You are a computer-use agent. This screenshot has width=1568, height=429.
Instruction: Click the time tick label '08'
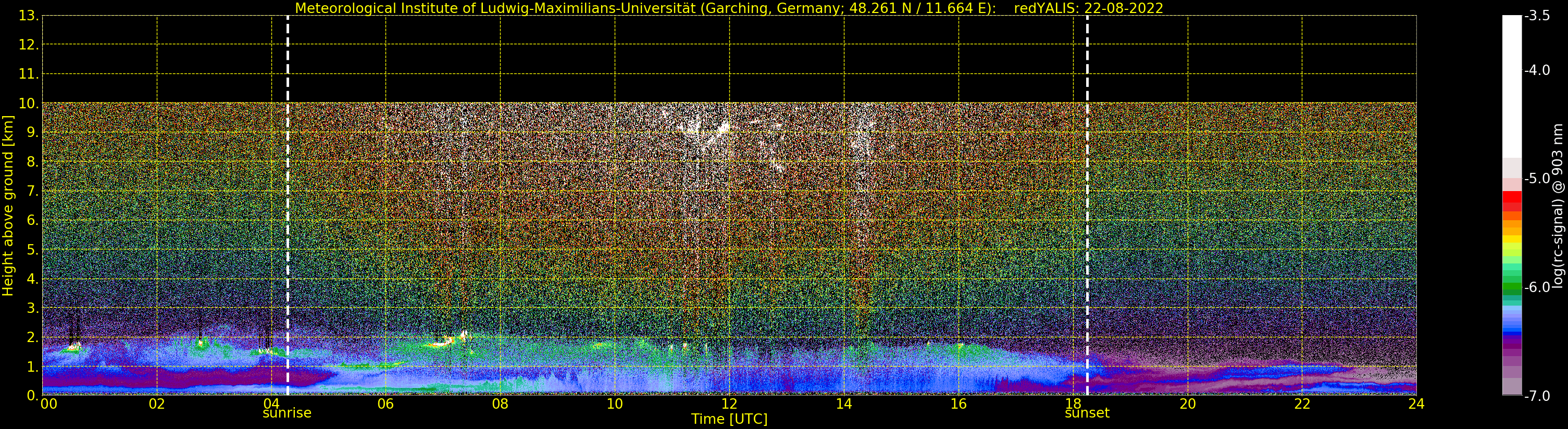[x=500, y=404]
